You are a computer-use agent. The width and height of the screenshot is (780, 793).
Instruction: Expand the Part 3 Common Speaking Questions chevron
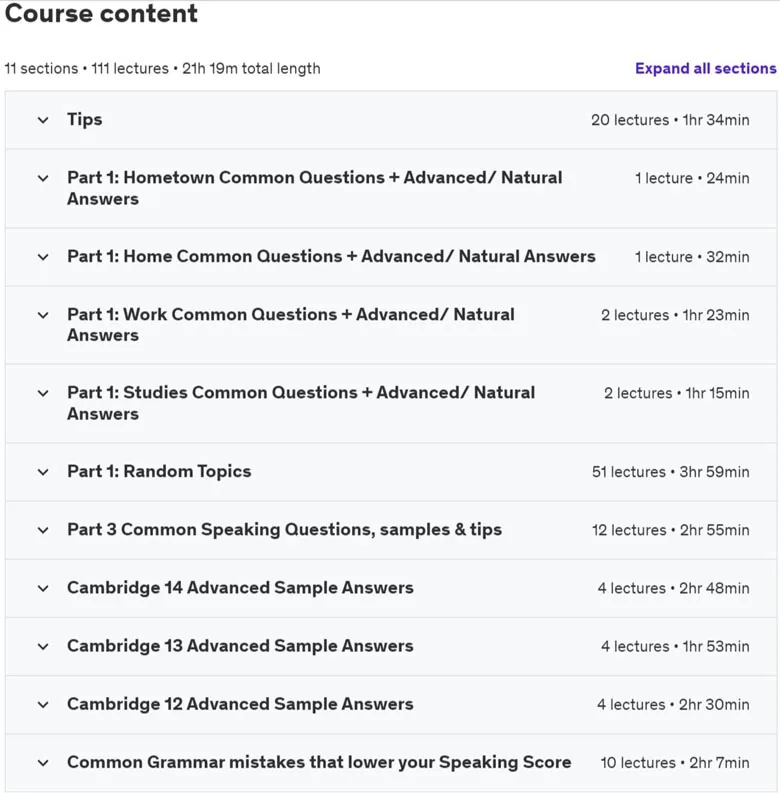(x=43, y=530)
